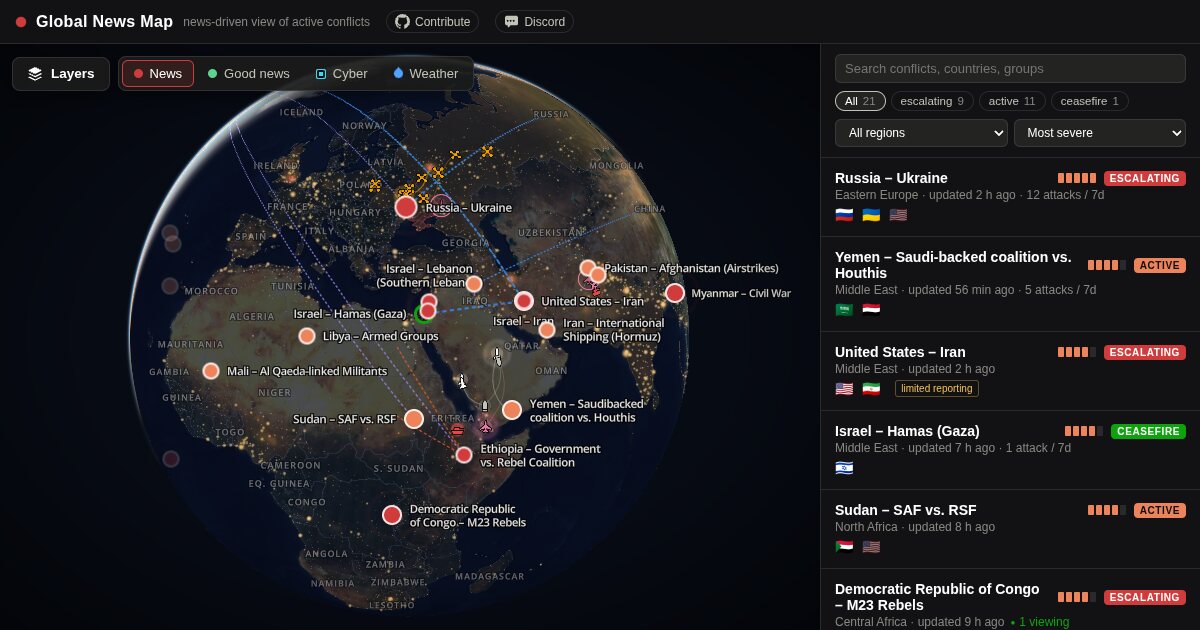The width and height of the screenshot is (1200, 630).
Task: Click the ESCALATING badge on Russia – Ukraine
Action: tap(1145, 178)
